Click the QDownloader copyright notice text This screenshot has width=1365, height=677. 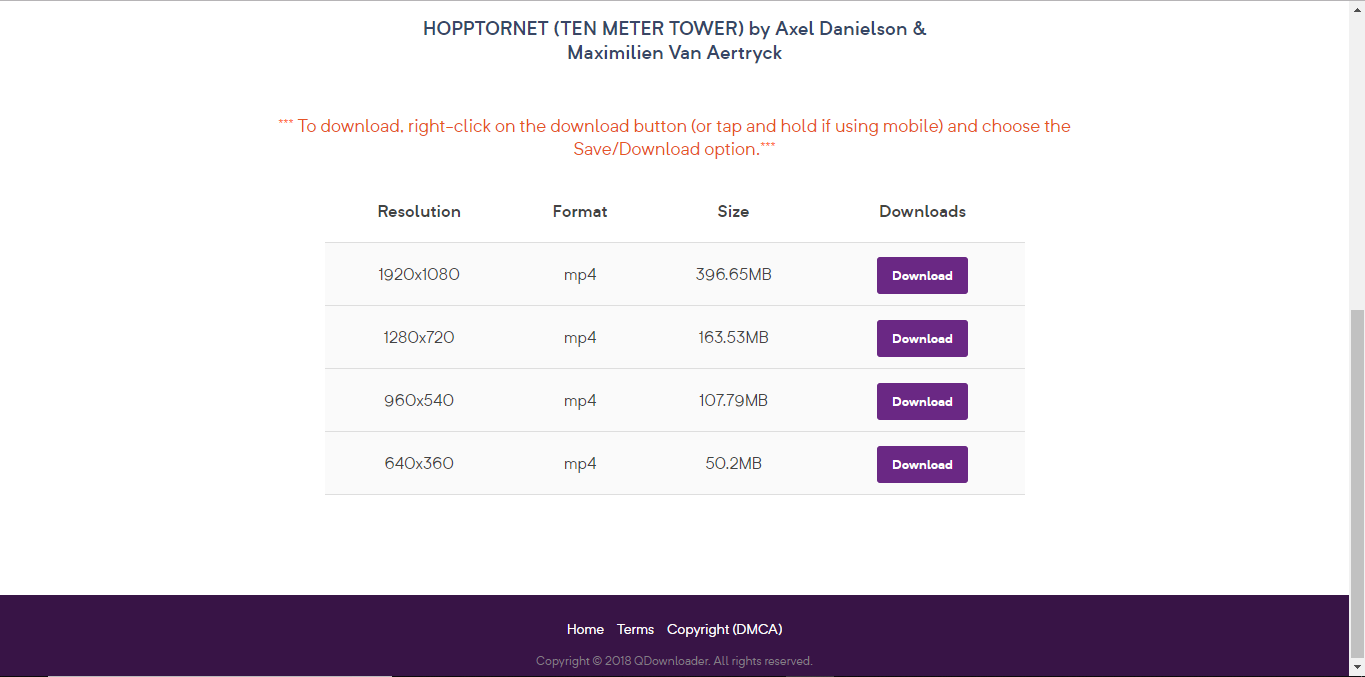pos(674,661)
